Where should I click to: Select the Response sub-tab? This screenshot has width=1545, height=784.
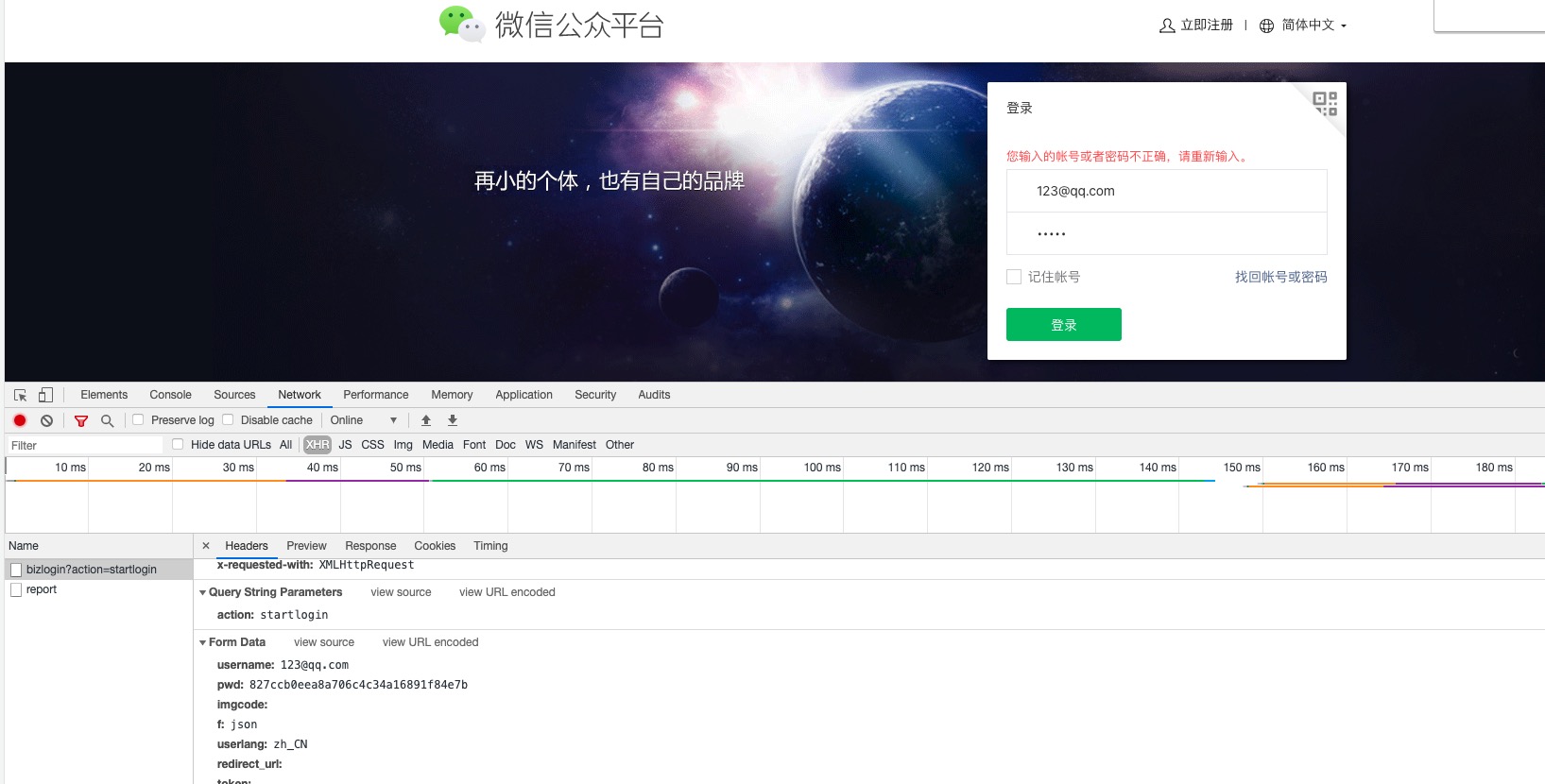[x=370, y=546]
